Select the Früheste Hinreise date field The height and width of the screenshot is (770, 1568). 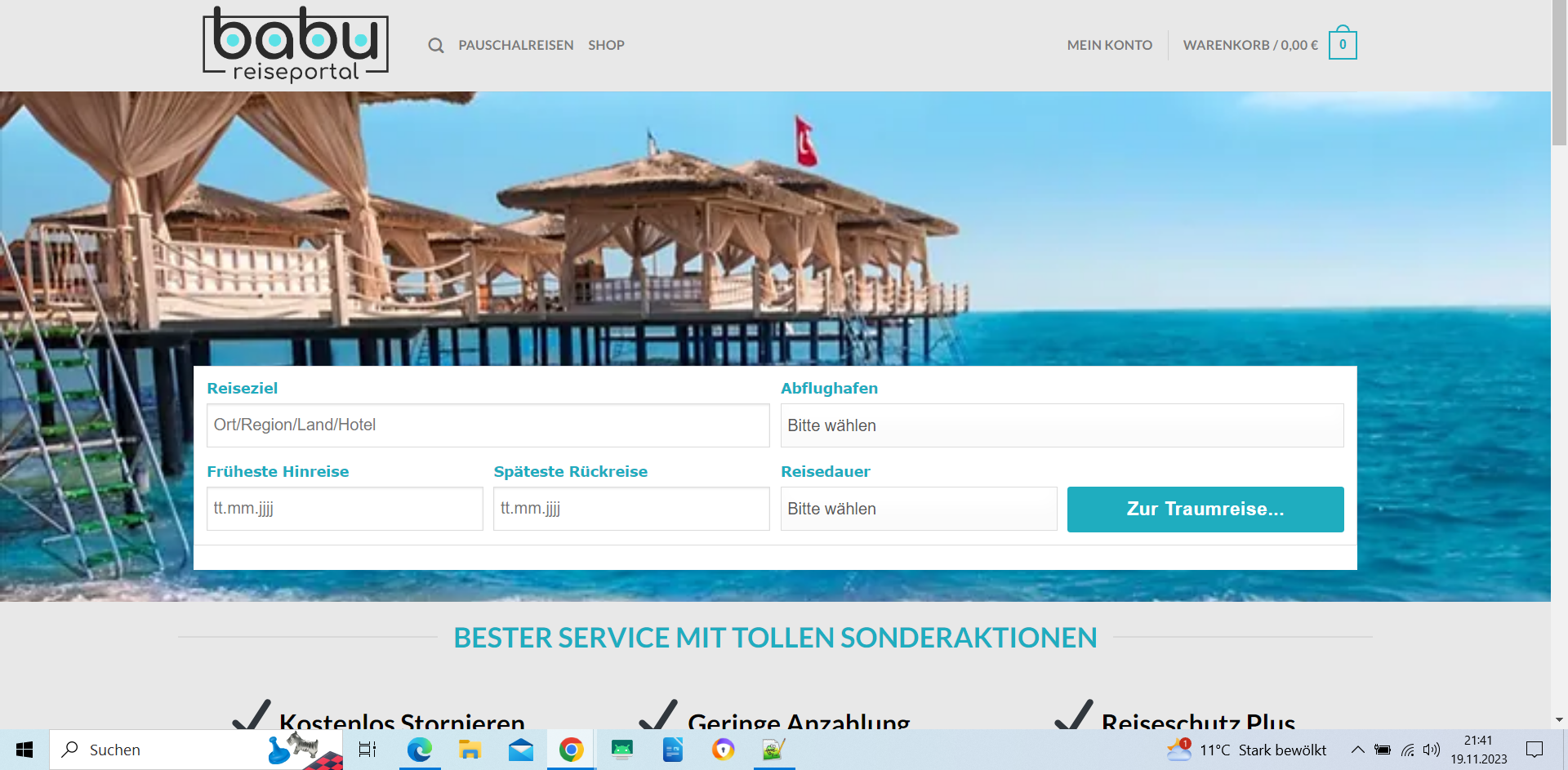[344, 509]
